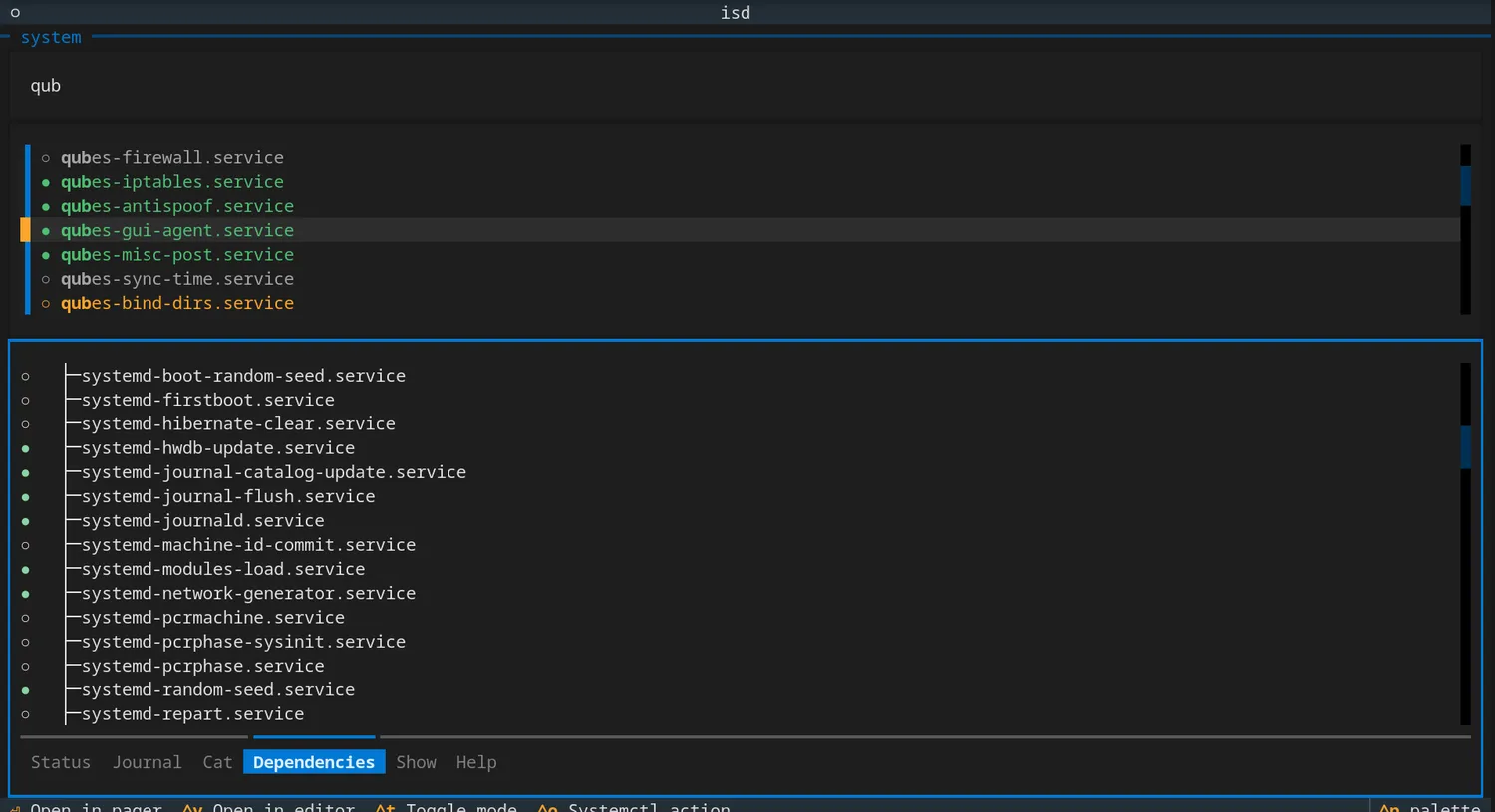Click the status dot of qubes-firewall.service

tap(46, 158)
